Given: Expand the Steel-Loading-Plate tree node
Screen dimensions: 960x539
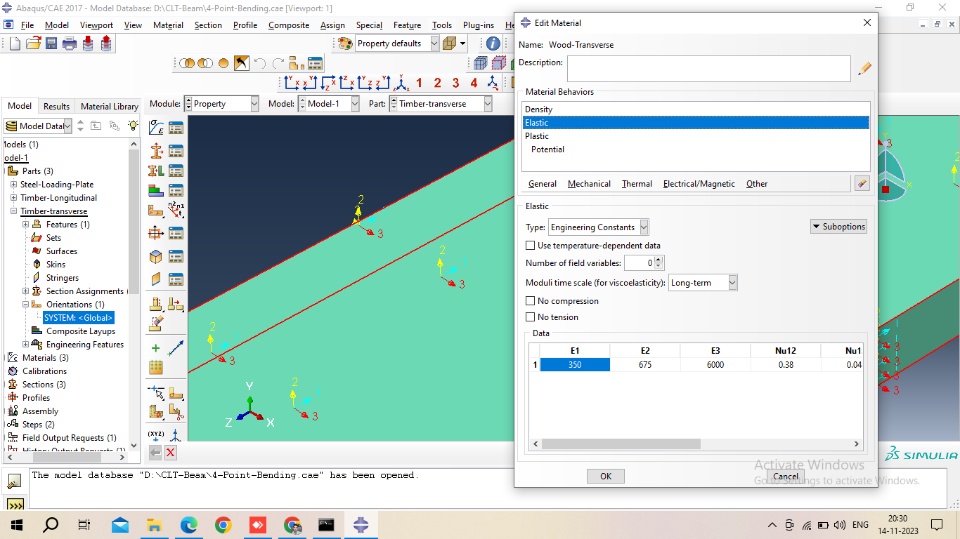Looking at the screenshot, I should point(13,184).
